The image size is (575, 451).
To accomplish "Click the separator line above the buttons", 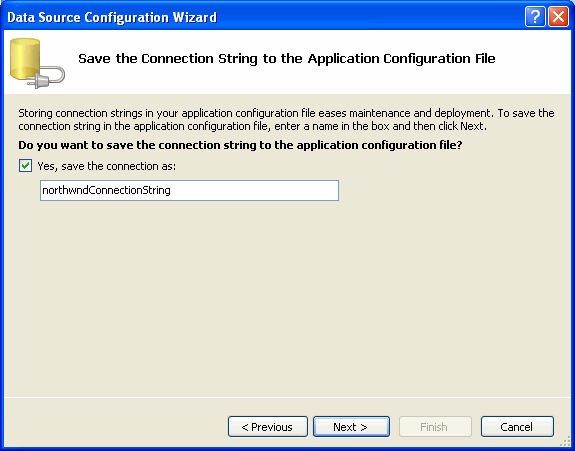I will [x=288, y=397].
